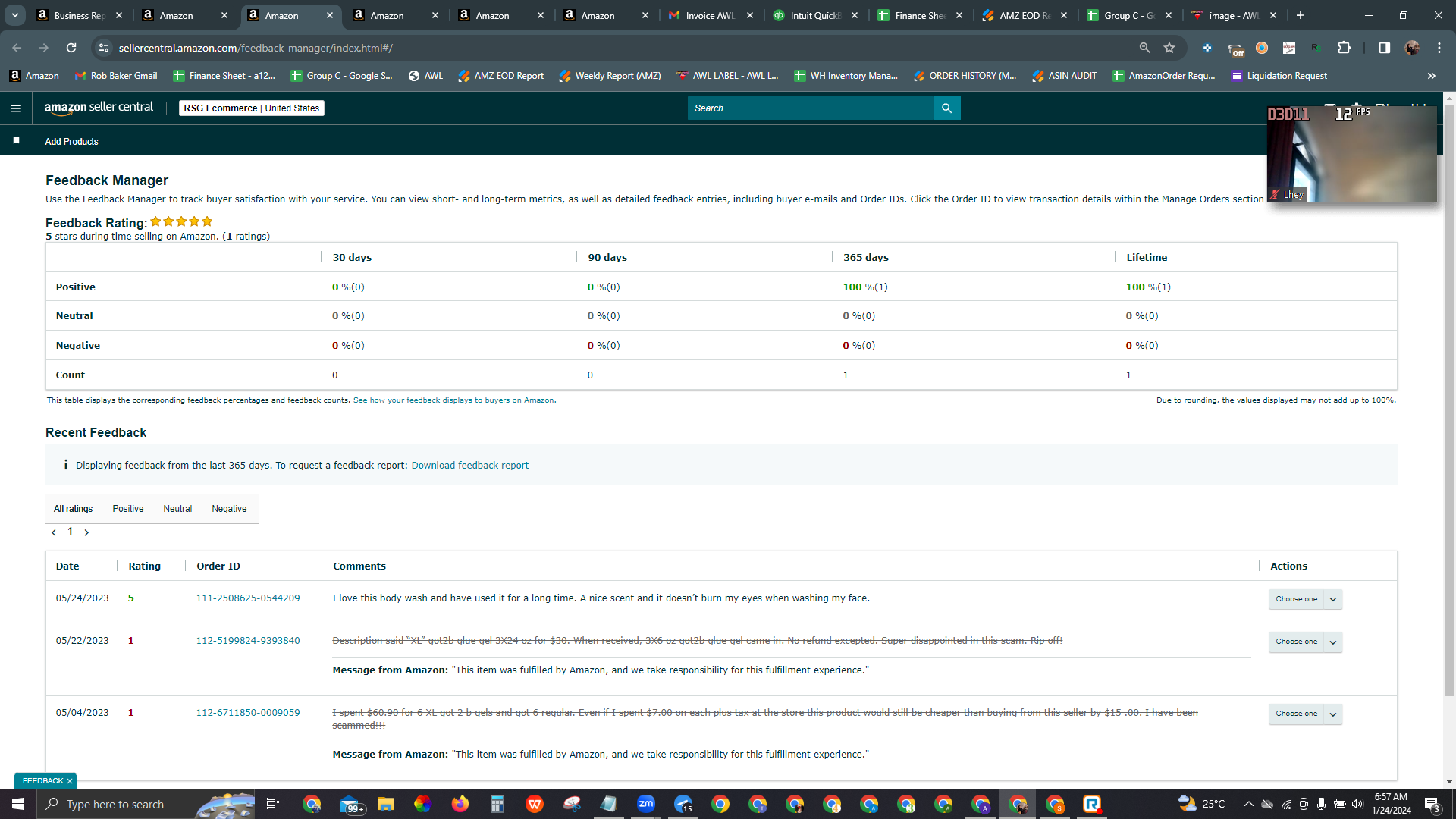This screenshot has width=1456, height=819.
Task: Open the Chrome three-dot menu
Action: point(1439,48)
